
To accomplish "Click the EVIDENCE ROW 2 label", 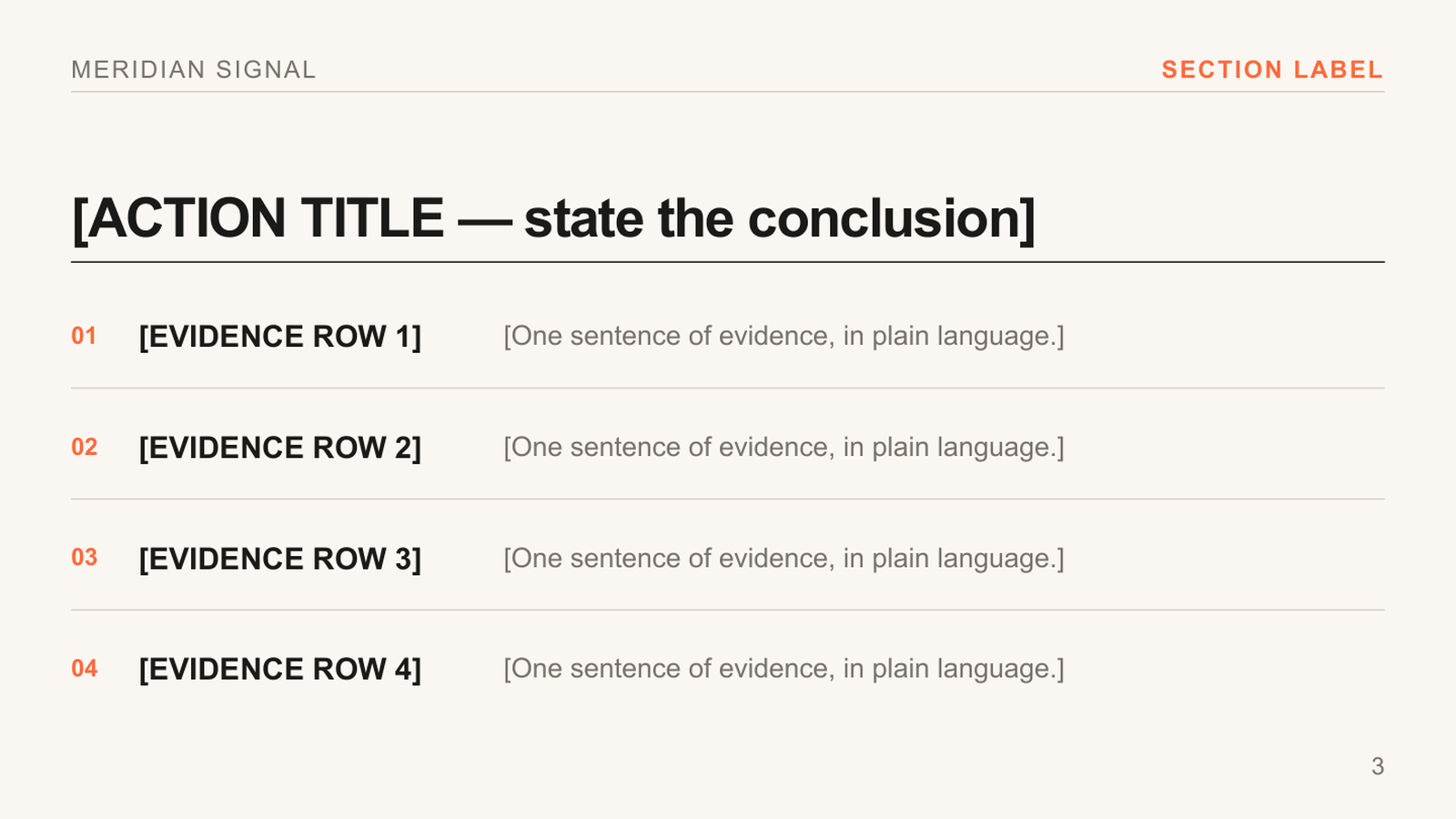I will click(x=280, y=448).
